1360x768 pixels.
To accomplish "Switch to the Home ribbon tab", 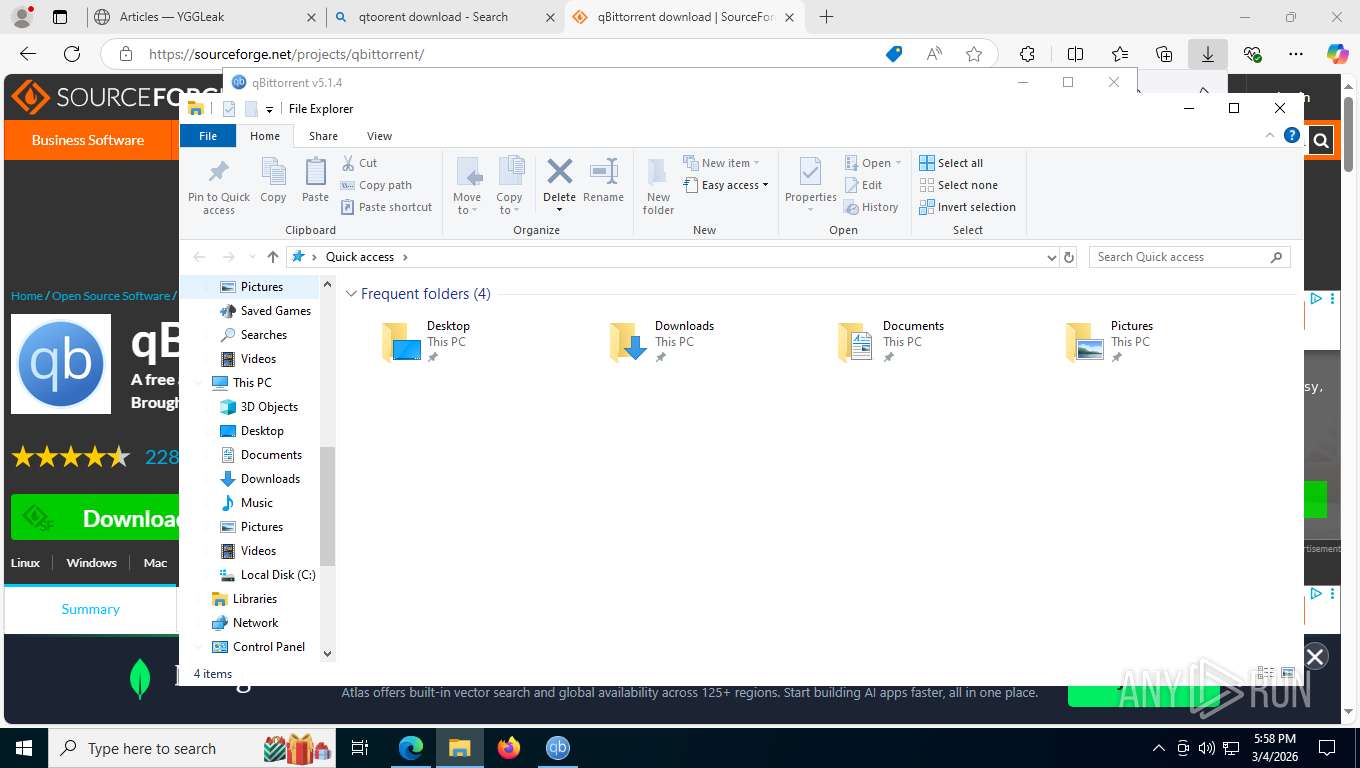I will tap(265, 136).
